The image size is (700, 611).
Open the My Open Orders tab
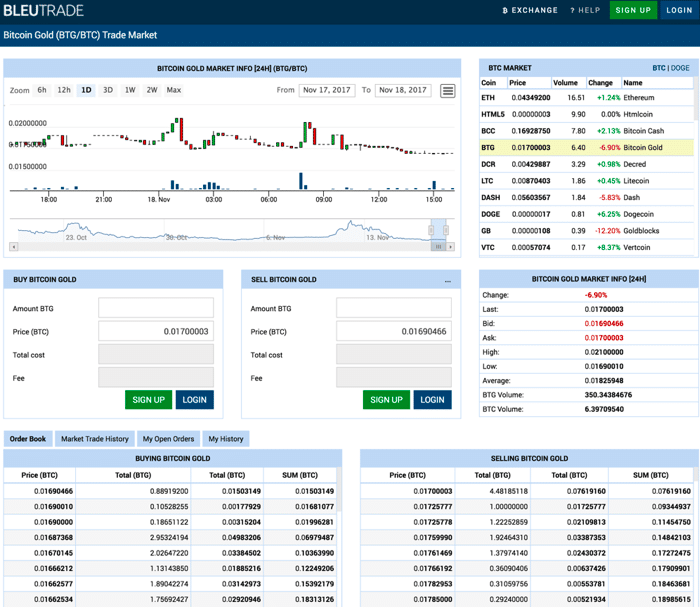pos(168,439)
